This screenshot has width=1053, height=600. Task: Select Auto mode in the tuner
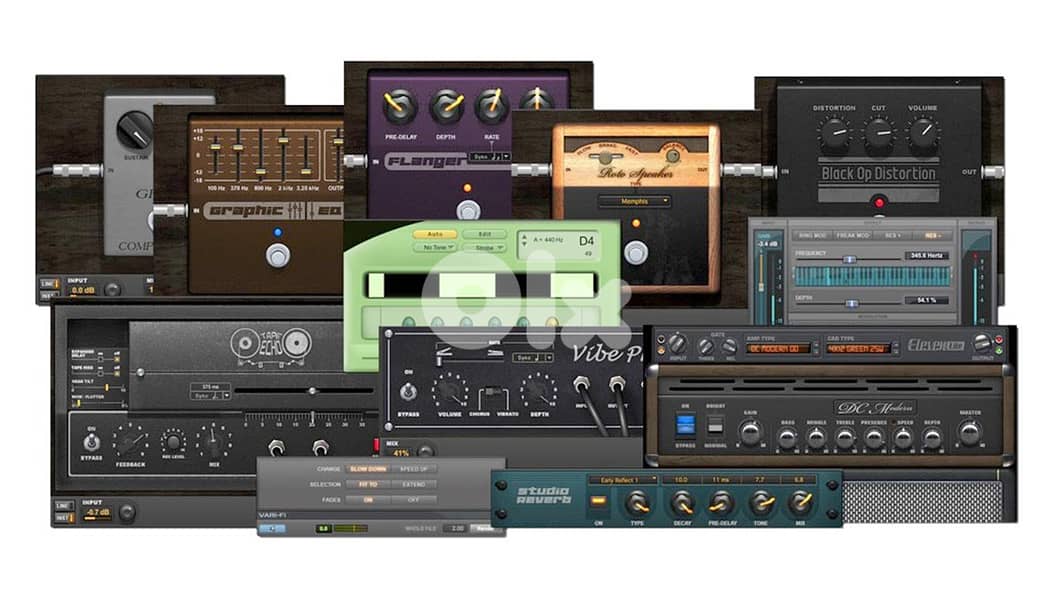tap(435, 234)
